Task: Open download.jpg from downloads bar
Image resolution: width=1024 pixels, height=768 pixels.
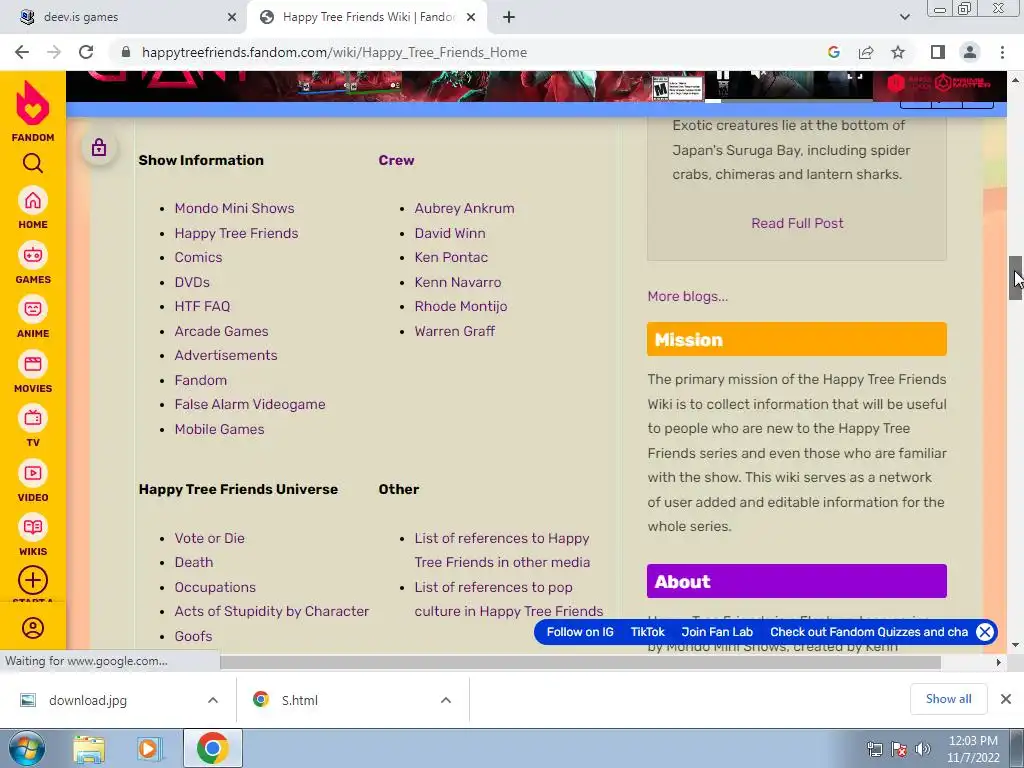Action: coord(88,700)
